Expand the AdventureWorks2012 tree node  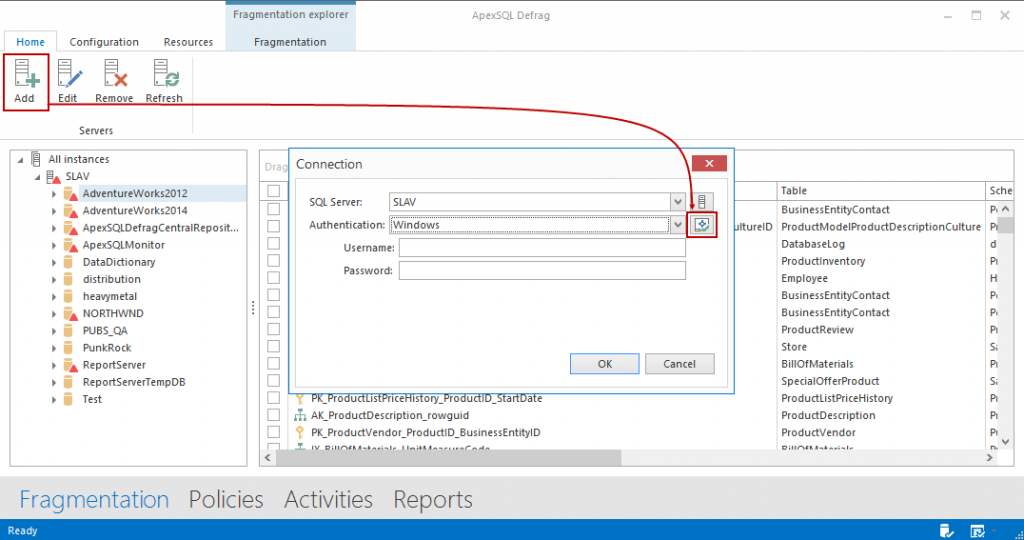pos(54,194)
